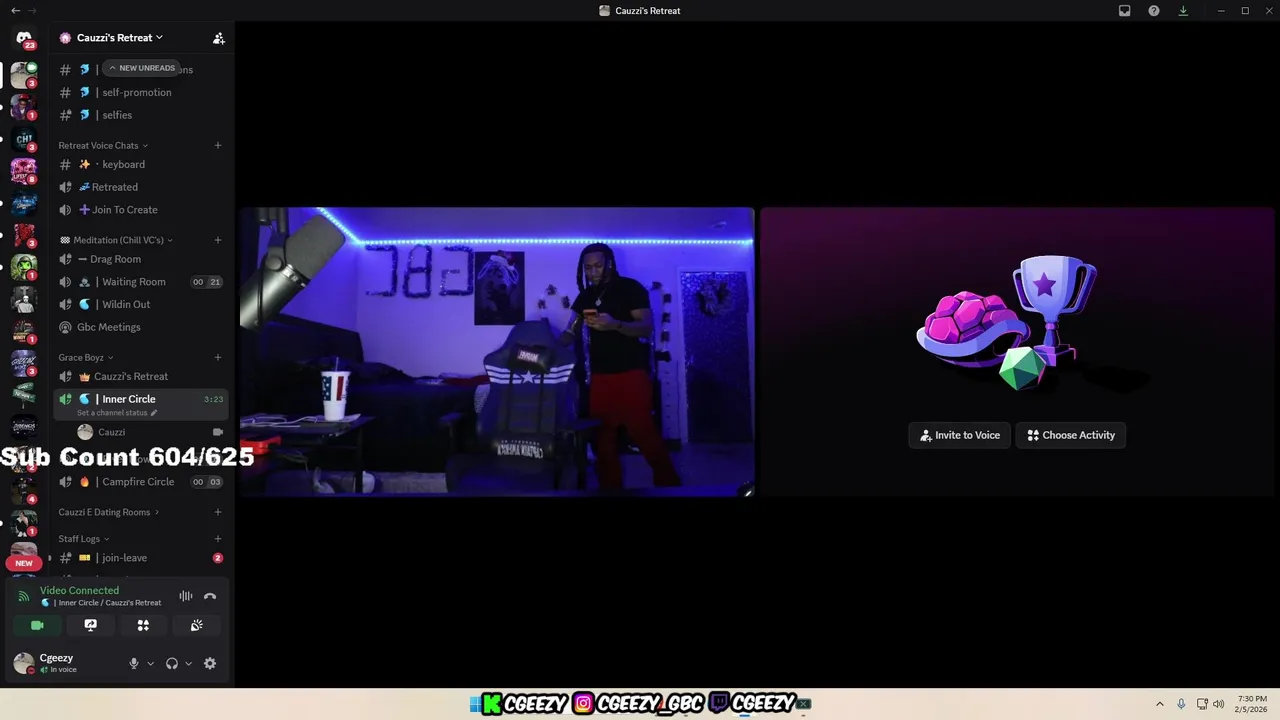Click the red NEW mentions pill
The height and width of the screenshot is (720, 1280).
tap(24, 563)
